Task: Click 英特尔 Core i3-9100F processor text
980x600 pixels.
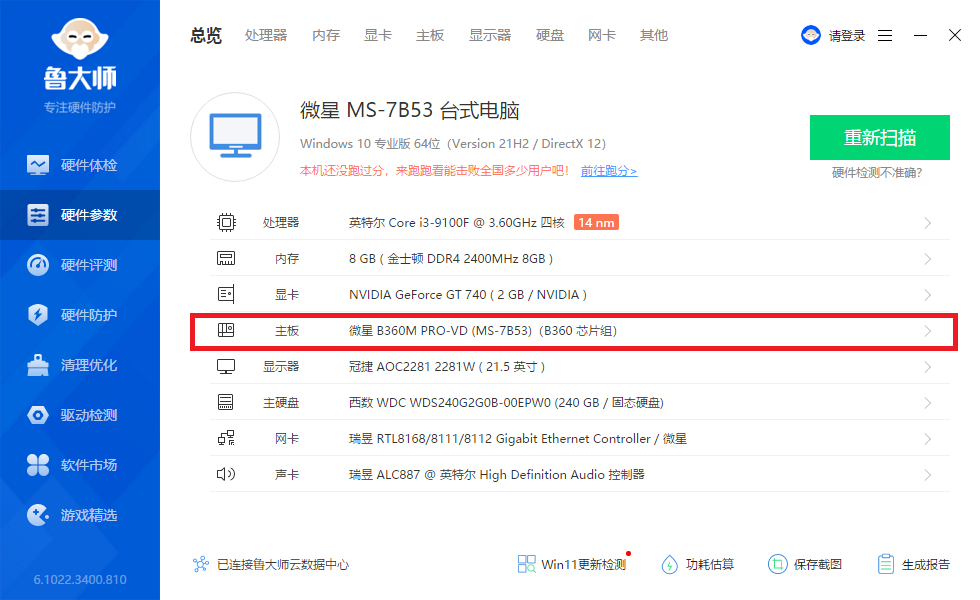Action: tap(456, 222)
